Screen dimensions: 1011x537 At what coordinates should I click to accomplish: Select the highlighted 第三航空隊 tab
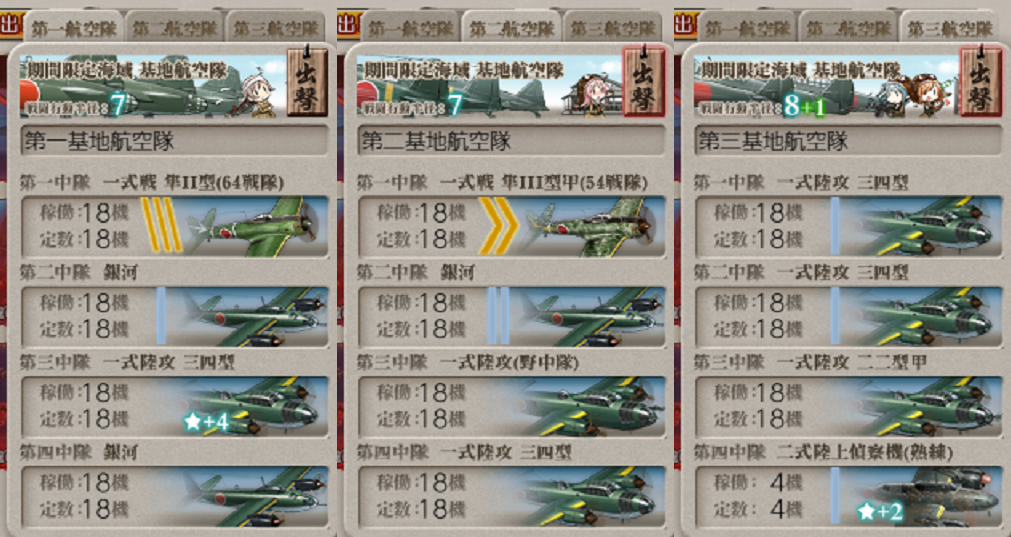949,28
